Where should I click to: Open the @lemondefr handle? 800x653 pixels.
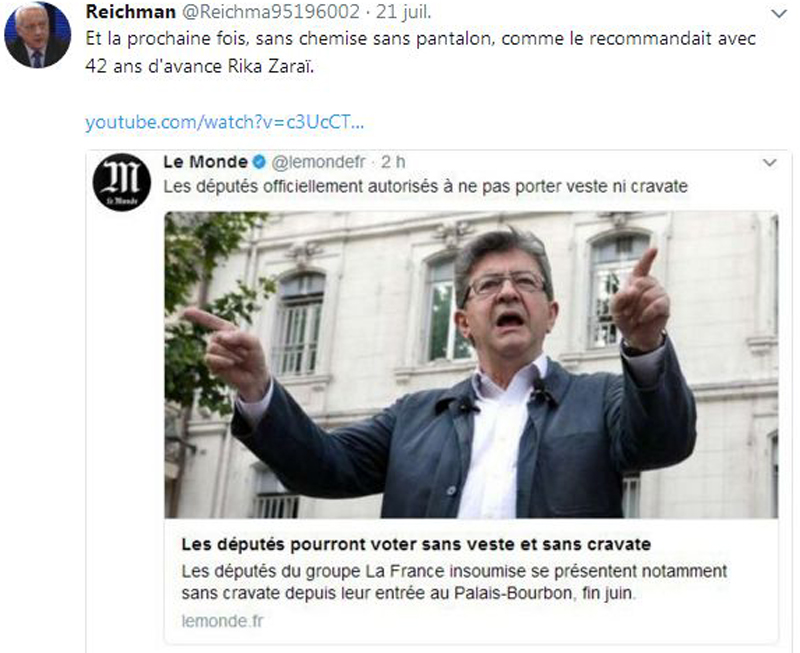click(x=318, y=162)
